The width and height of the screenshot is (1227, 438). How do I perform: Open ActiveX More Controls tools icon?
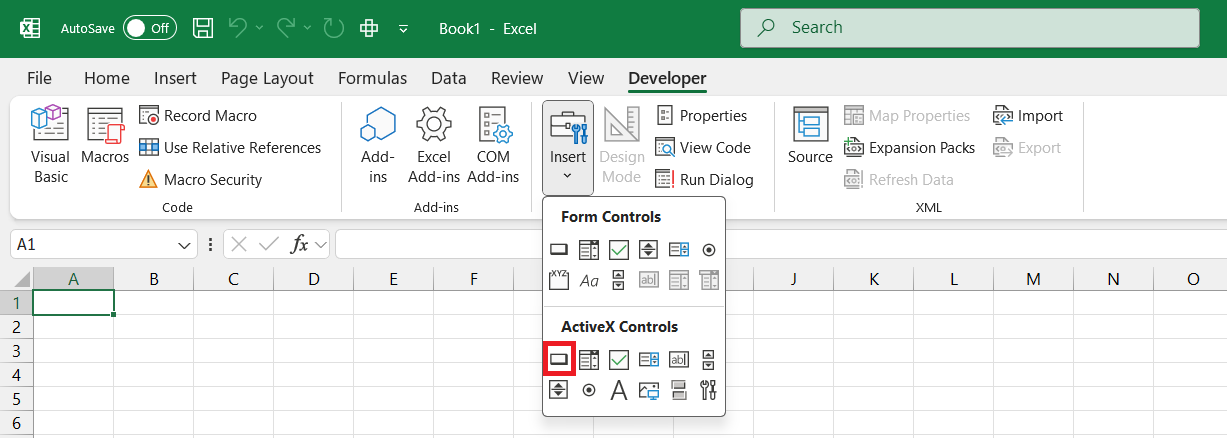709,390
